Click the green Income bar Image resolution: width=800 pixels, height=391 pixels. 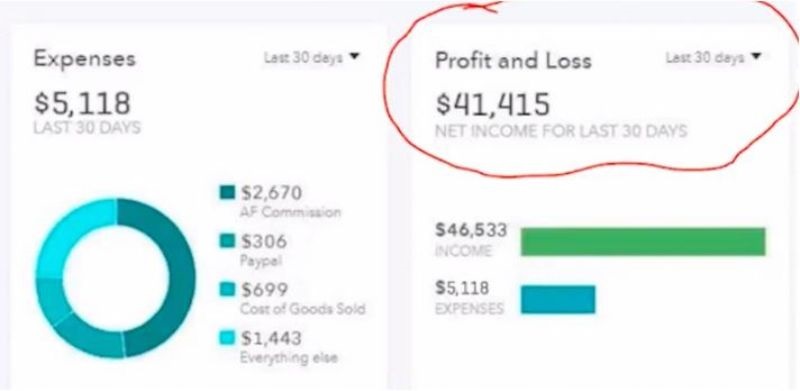tap(643, 241)
